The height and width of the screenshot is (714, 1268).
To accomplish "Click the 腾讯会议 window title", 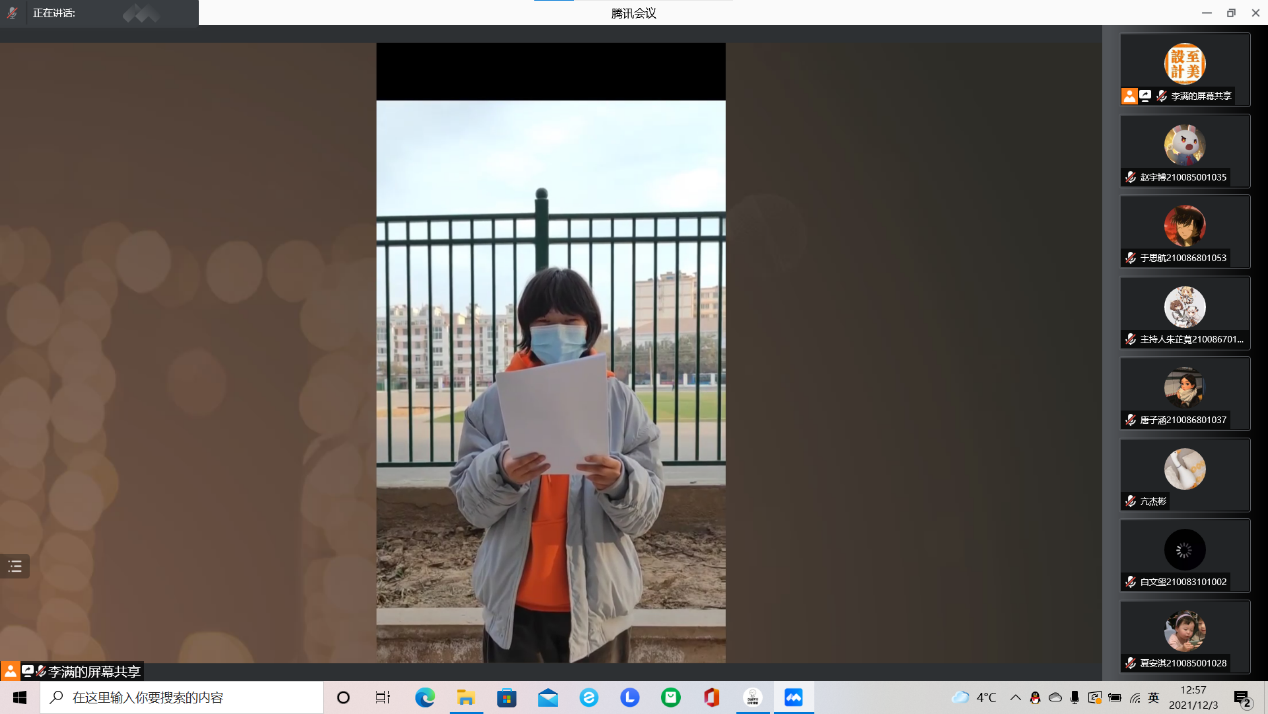I will (x=634, y=13).
